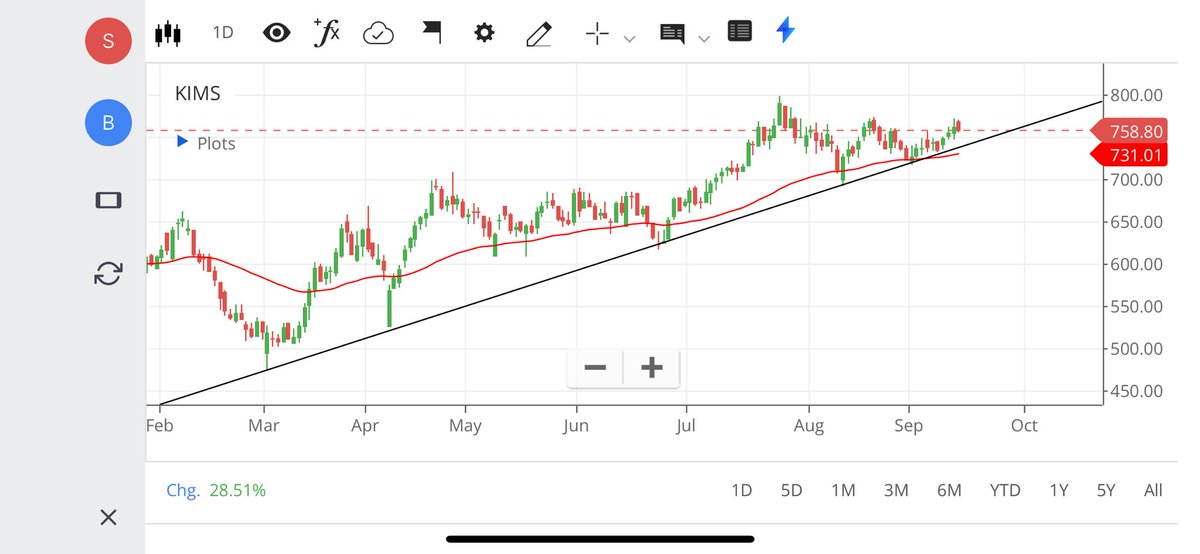Open the candlestick chart type selector
Screen dimensions: 1200x554
click(x=168, y=33)
